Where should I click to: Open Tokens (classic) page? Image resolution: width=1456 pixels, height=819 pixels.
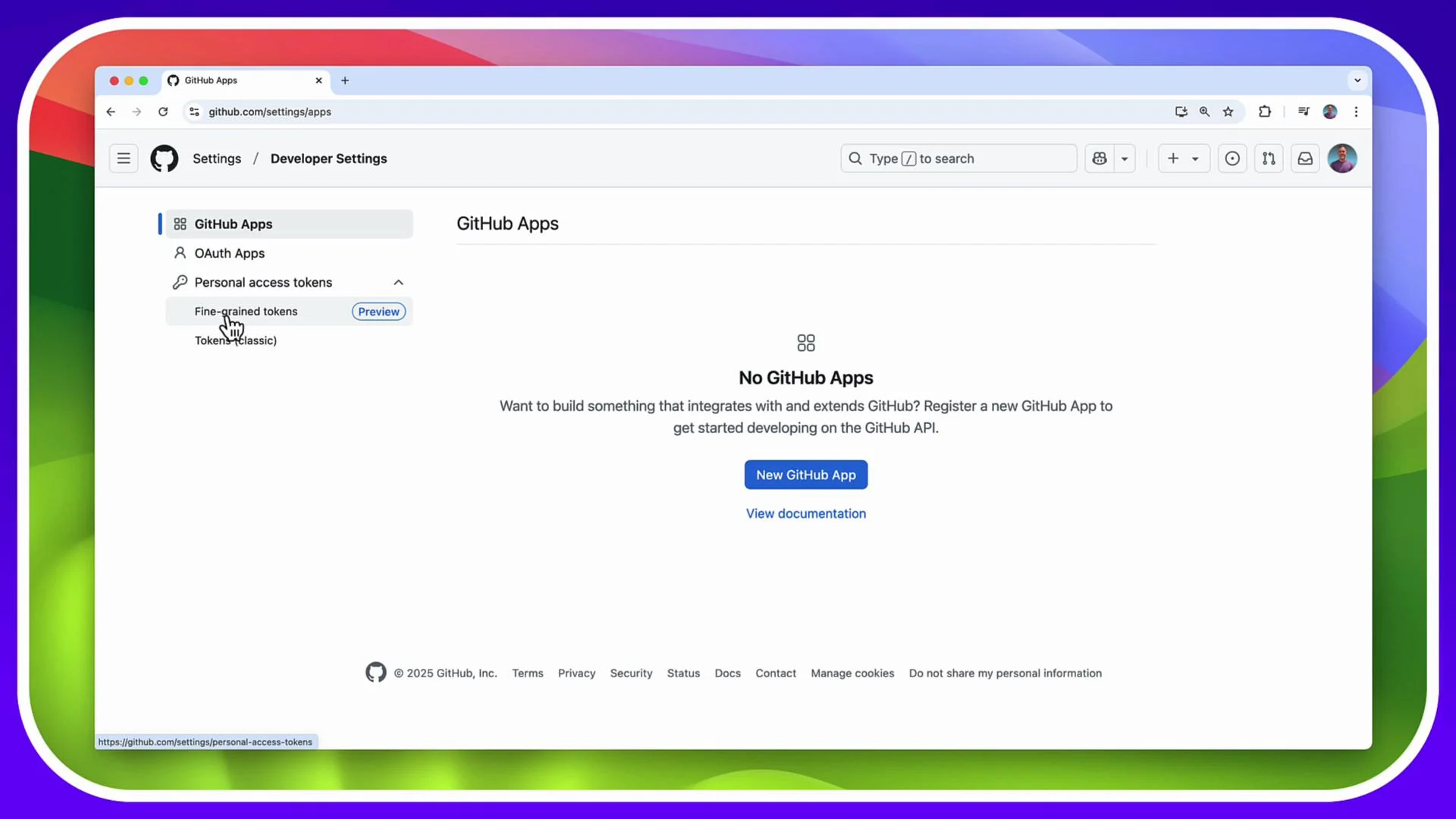click(x=236, y=340)
